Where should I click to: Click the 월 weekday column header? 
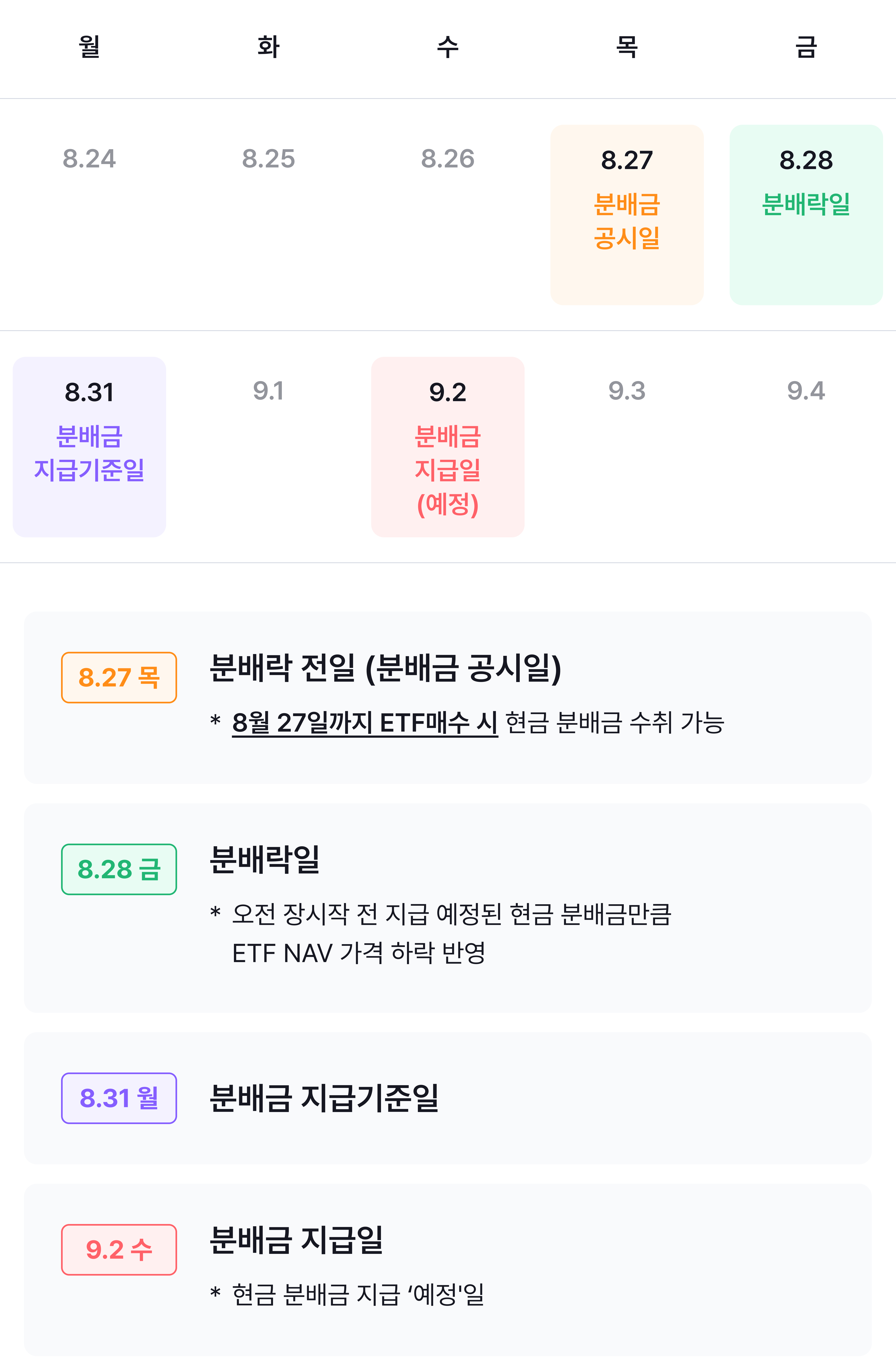pyautogui.click(x=89, y=46)
